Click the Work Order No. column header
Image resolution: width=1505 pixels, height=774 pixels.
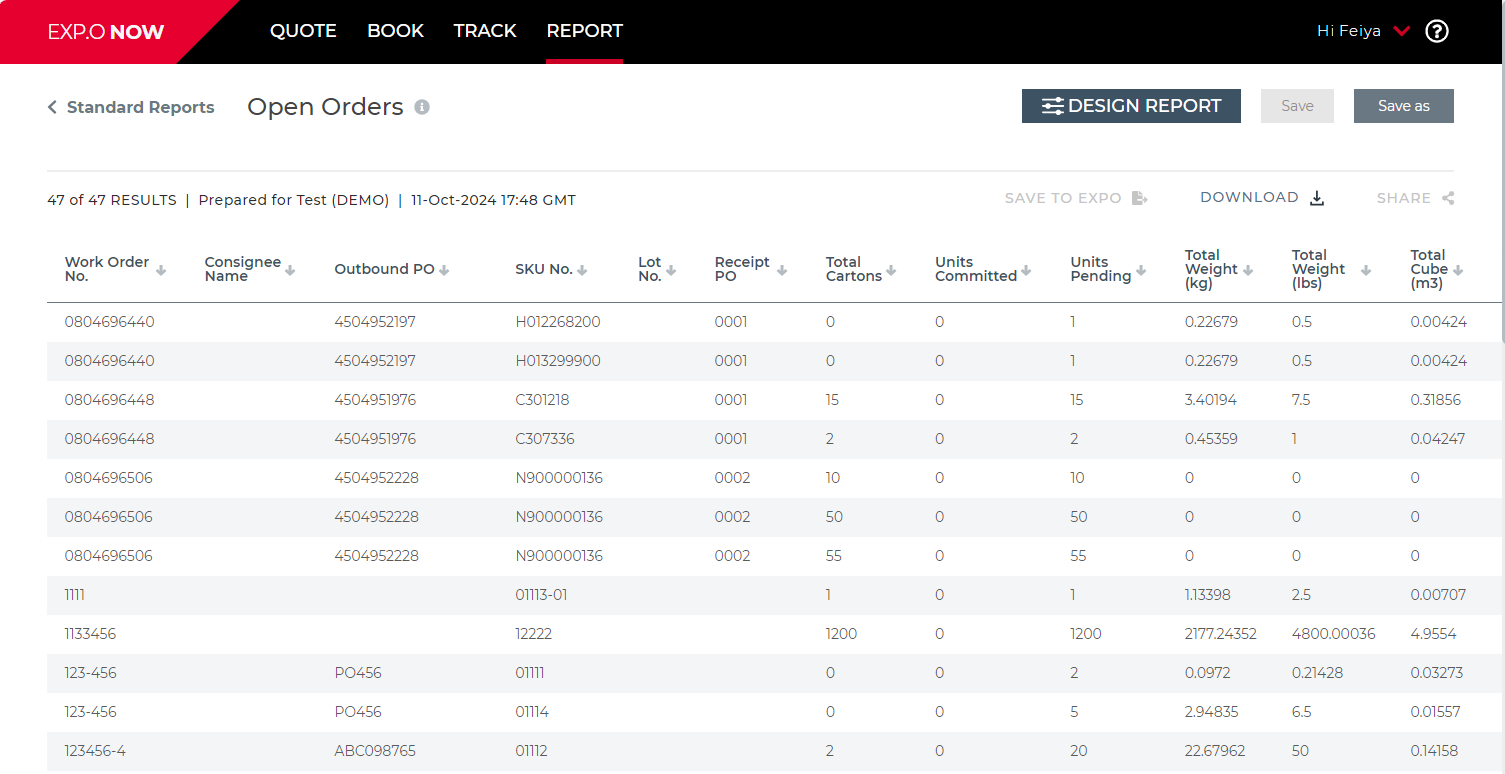tap(107, 269)
